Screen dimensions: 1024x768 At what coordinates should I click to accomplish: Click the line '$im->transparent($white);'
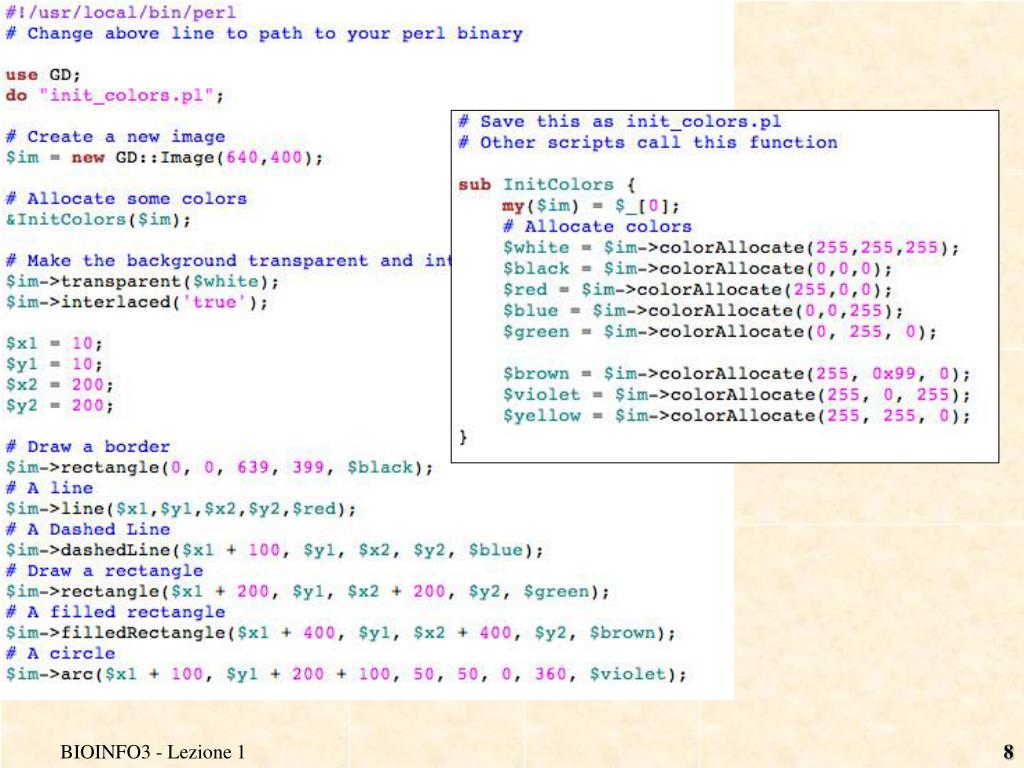(x=142, y=281)
